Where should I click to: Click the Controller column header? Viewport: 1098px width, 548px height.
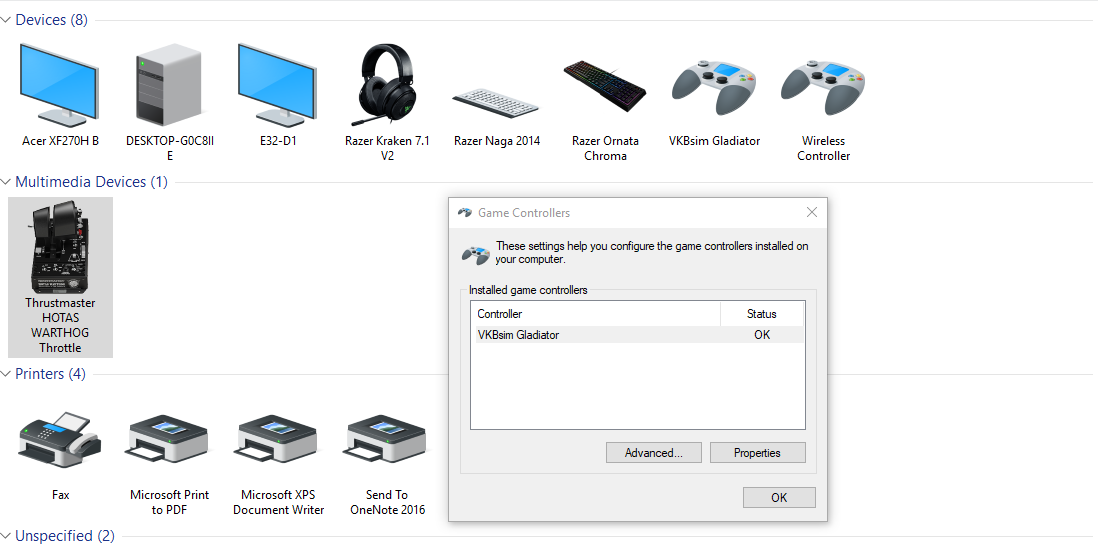[x=595, y=314]
